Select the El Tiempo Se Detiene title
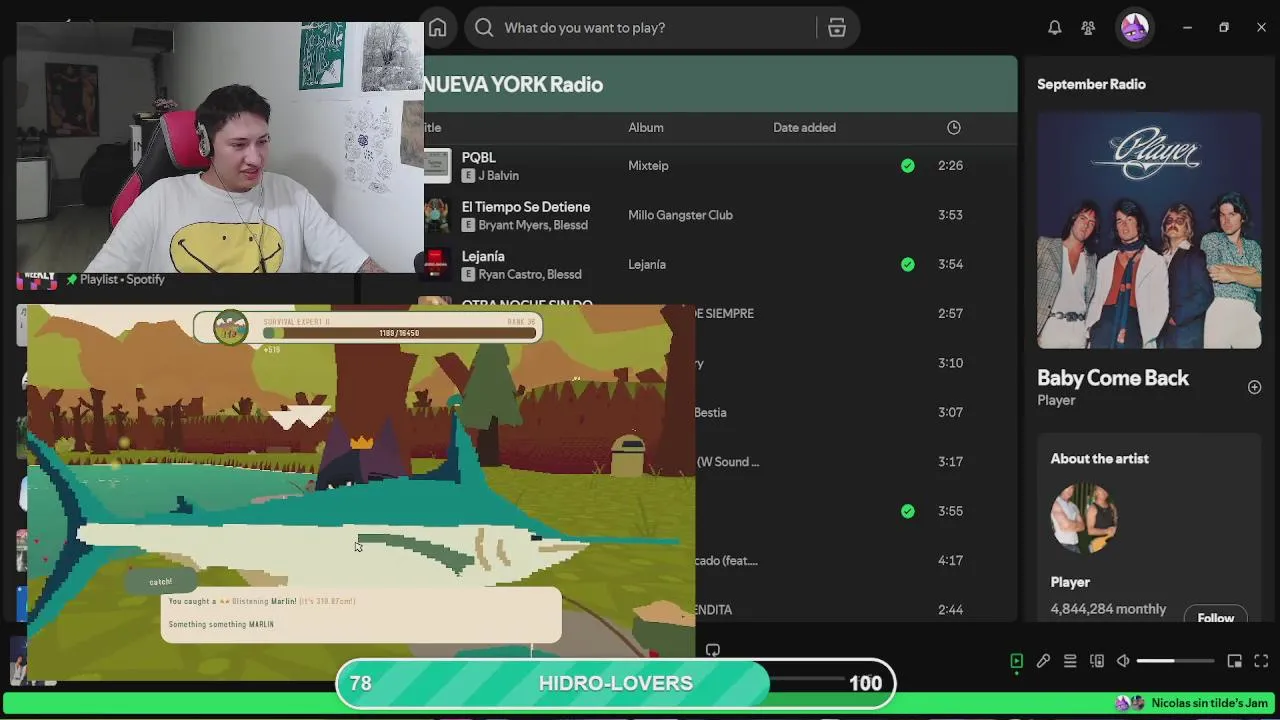The image size is (1280, 720). tap(525, 207)
